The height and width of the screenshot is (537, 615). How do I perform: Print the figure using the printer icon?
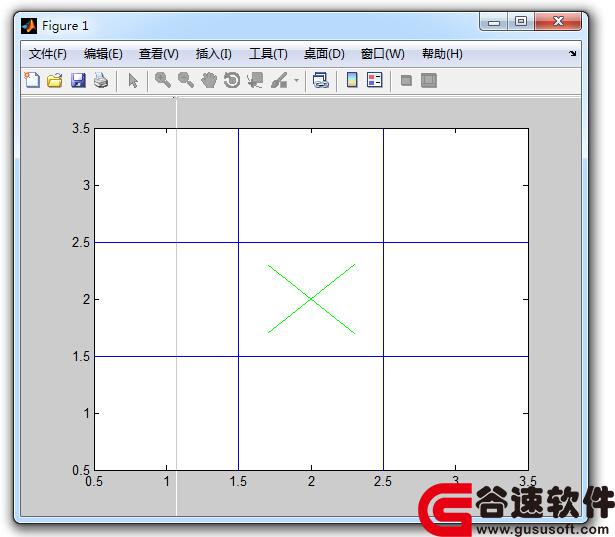tap(101, 80)
